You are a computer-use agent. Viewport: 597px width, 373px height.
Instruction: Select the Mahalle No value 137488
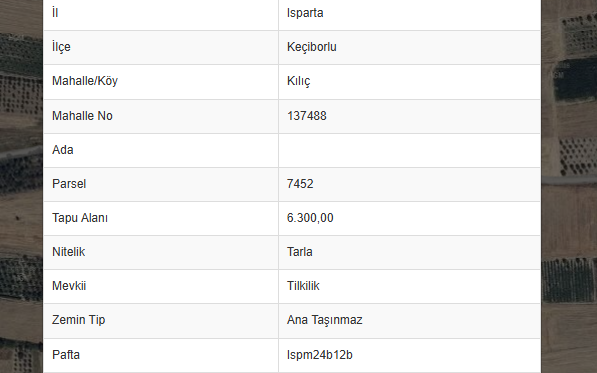click(x=306, y=116)
